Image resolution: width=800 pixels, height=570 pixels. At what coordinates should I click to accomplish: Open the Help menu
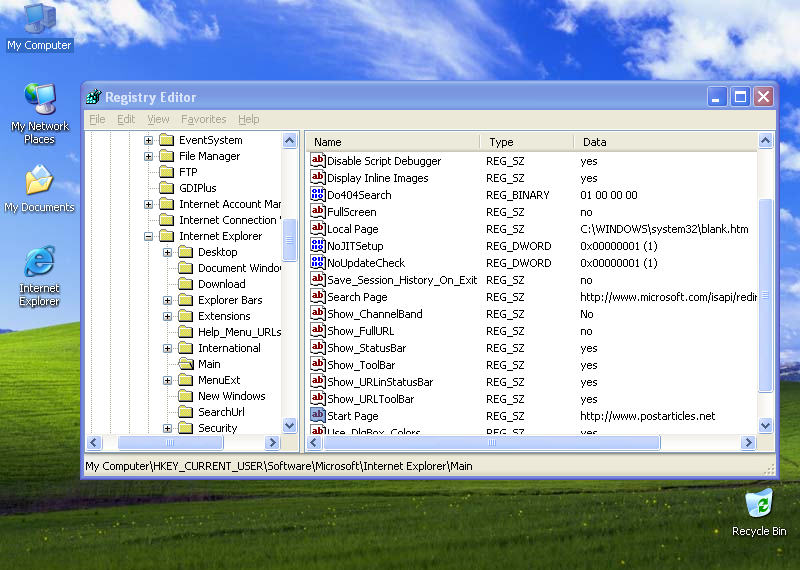coord(248,119)
